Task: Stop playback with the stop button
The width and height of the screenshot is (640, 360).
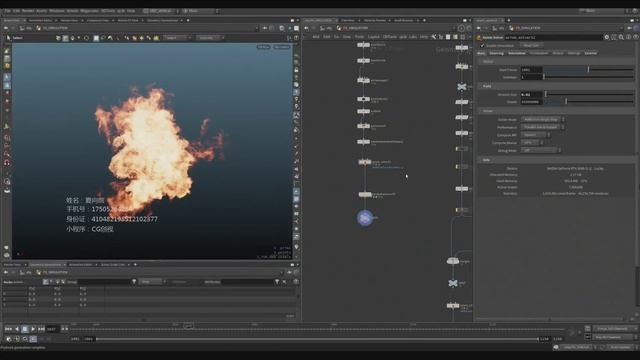Action: click(x=24, y=329)
